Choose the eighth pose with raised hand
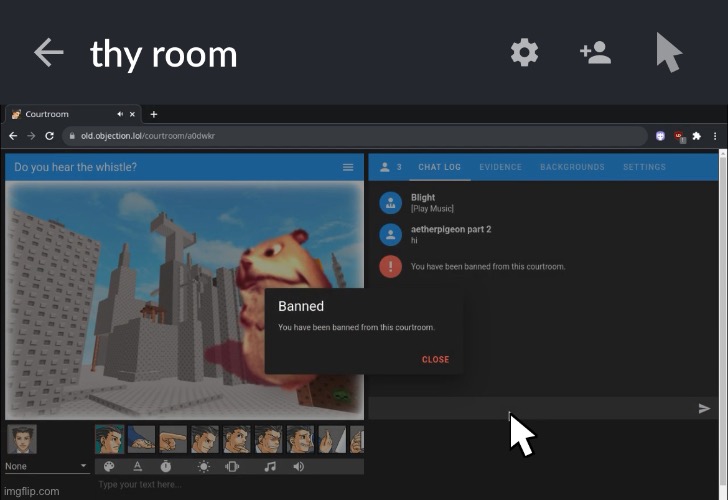This screenshot has width=728, height=500. [x=332, y=439]
